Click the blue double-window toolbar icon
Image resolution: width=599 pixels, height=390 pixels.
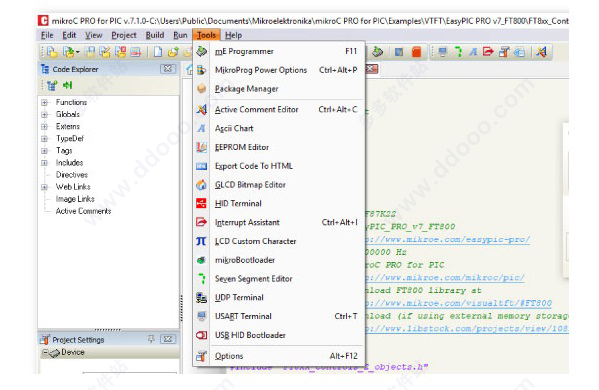click(x=519, y=52)
